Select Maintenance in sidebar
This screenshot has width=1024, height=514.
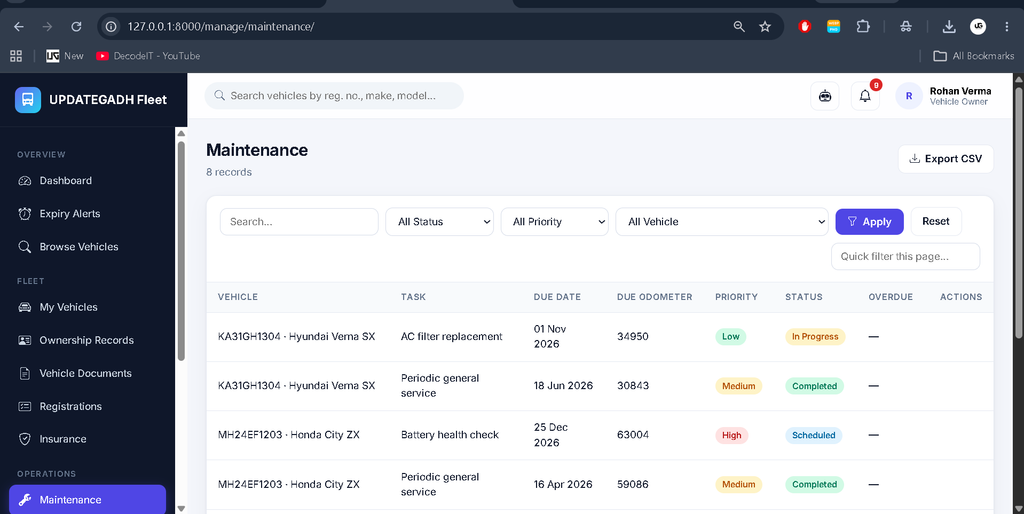click(88, 500)
